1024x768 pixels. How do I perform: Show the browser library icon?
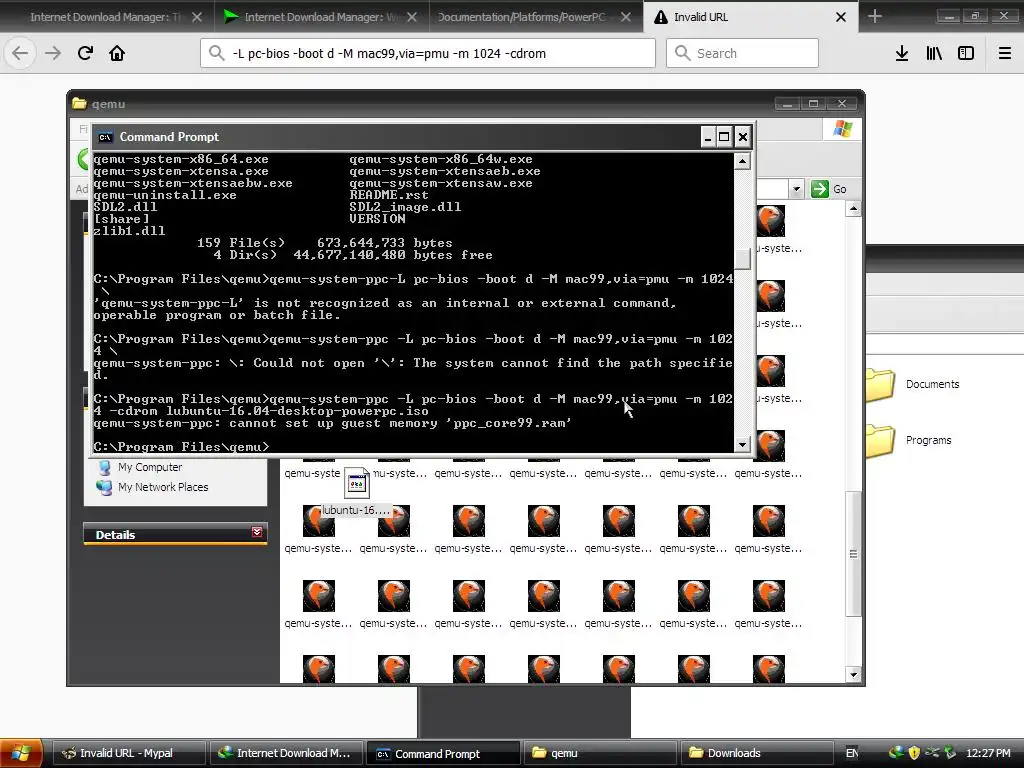934,53
